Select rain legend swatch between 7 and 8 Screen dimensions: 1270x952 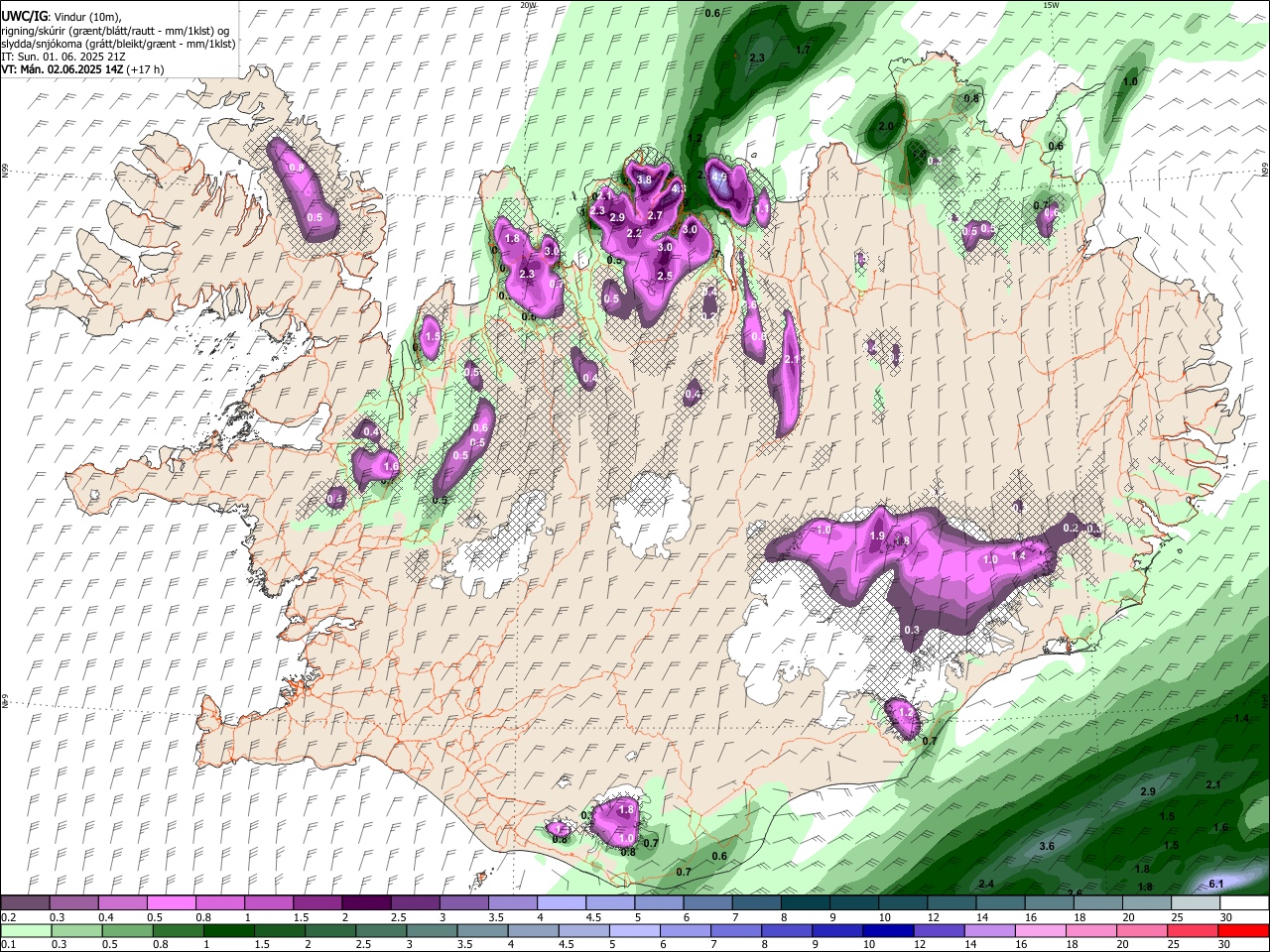736,930
